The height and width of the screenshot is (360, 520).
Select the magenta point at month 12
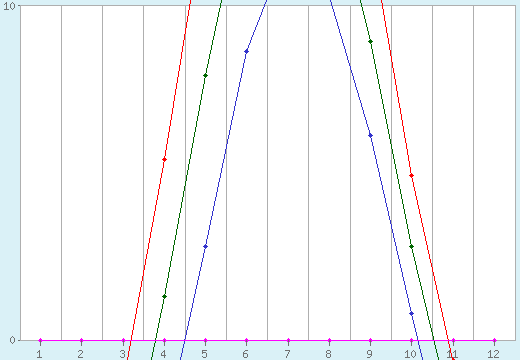click(x=494, y=340)
